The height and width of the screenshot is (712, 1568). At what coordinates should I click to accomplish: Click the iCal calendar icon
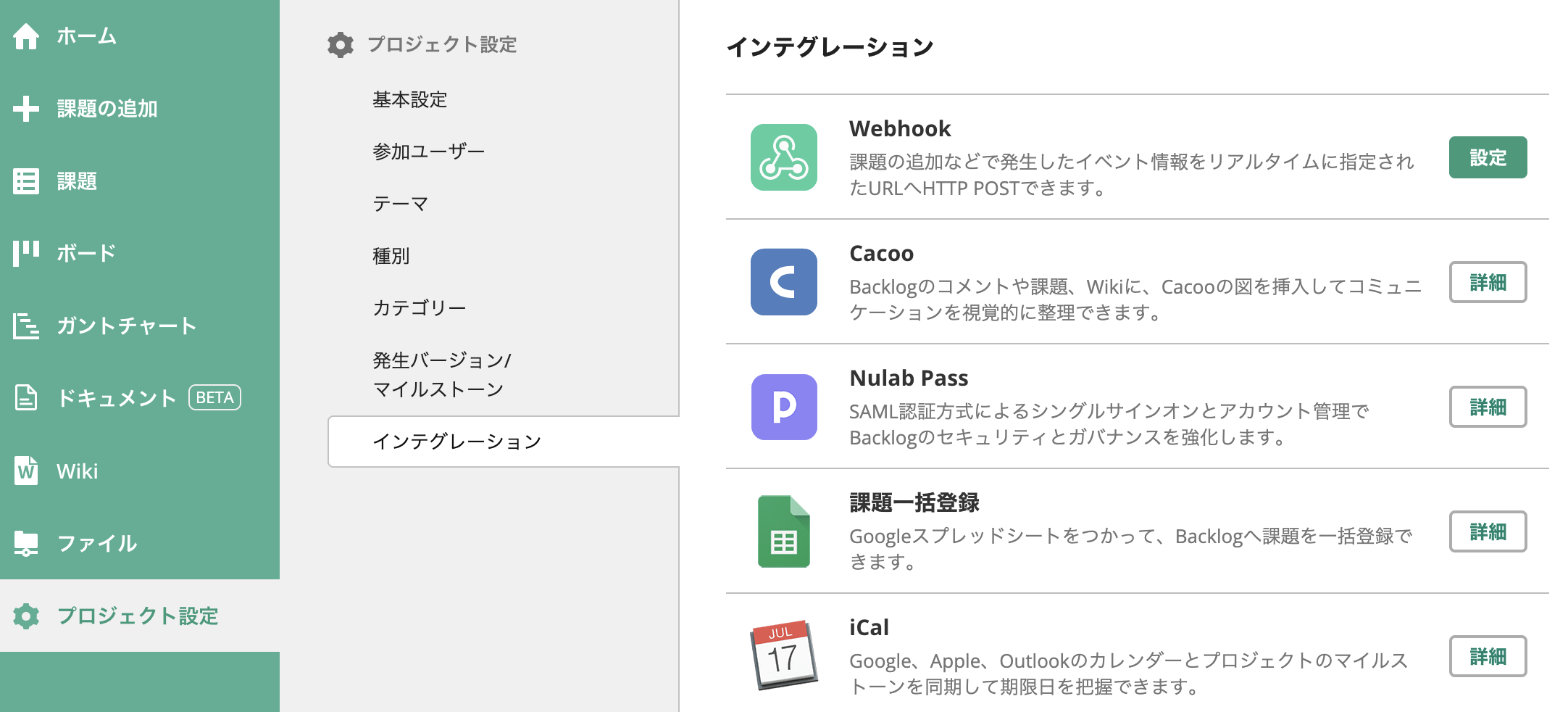(x=783, y=655)
